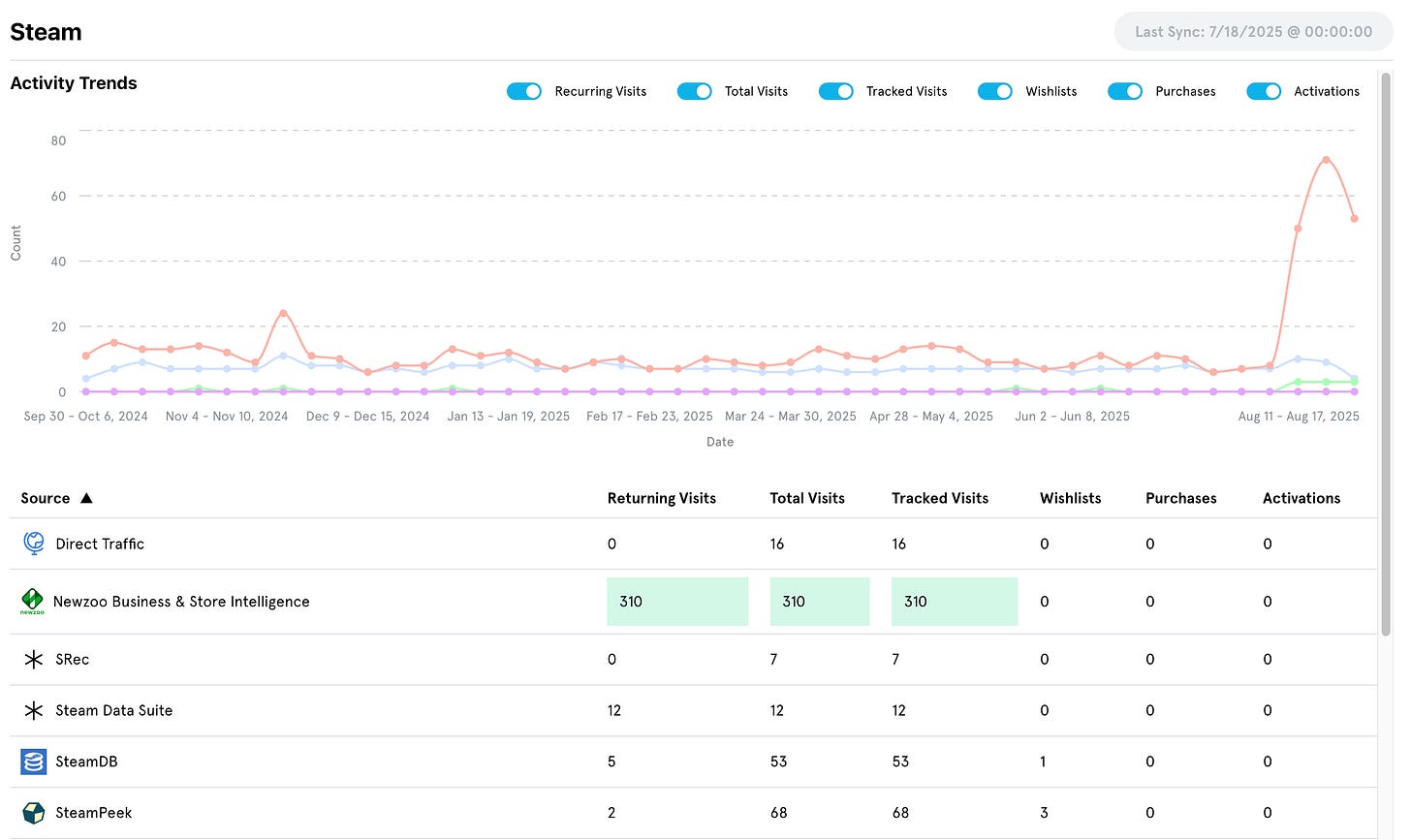1411x840 pixels.
Task: Click SteamDB Total Visits value 53
Action: [778, 762]
